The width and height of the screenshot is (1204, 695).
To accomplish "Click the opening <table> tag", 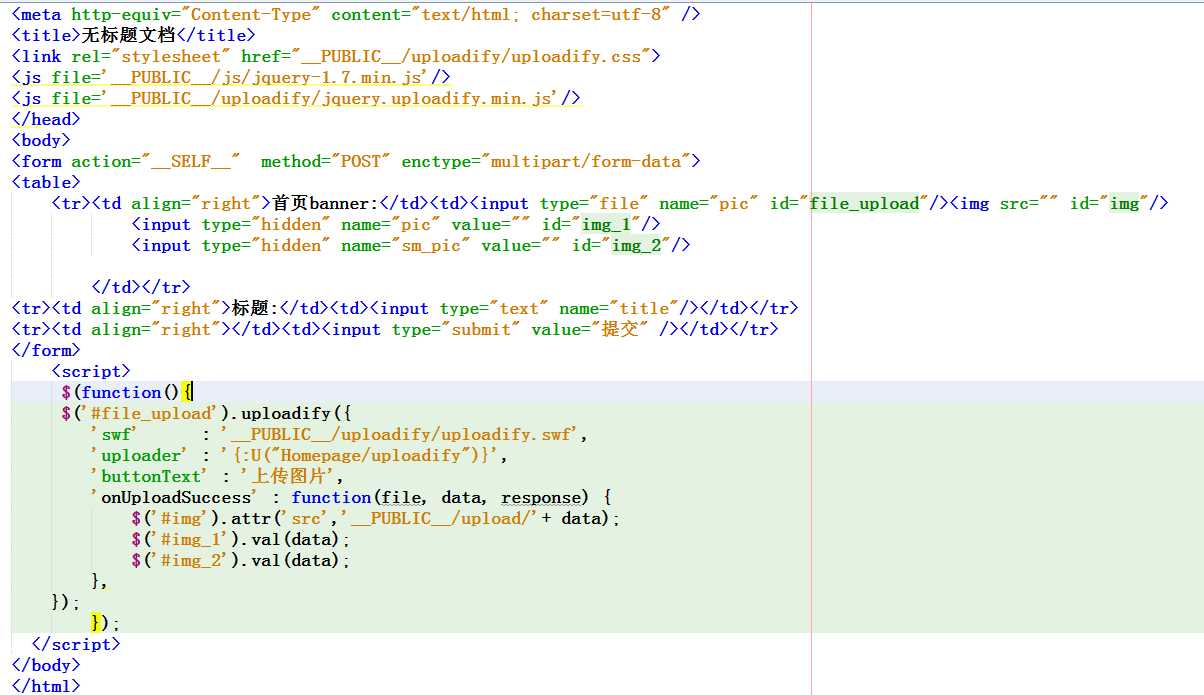I will [x=46, y=182].
